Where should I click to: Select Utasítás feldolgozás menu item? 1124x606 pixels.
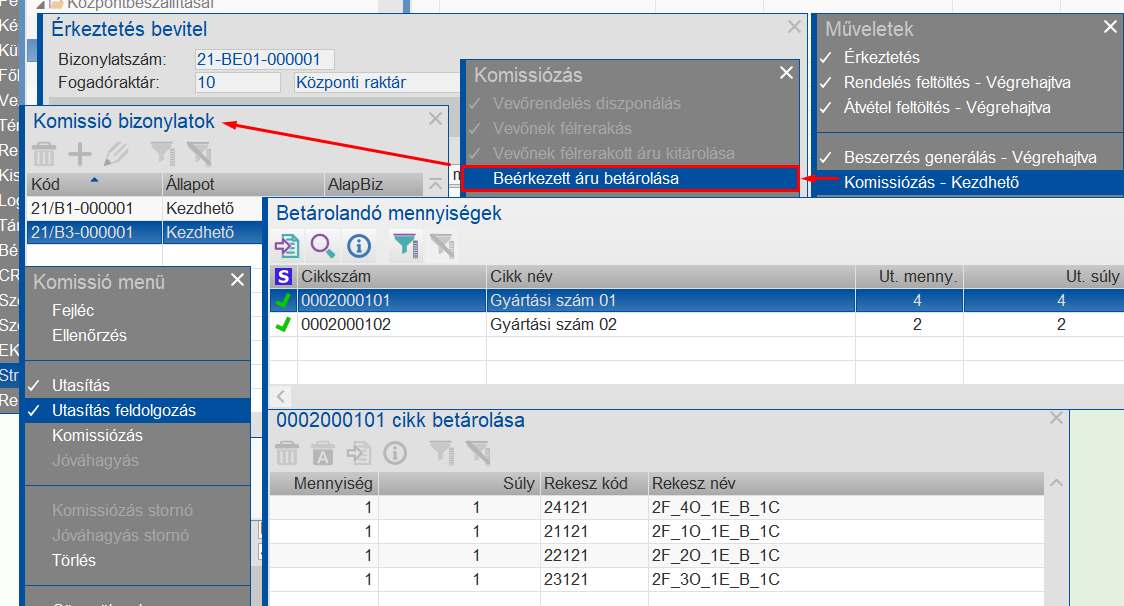pos(138,410)
